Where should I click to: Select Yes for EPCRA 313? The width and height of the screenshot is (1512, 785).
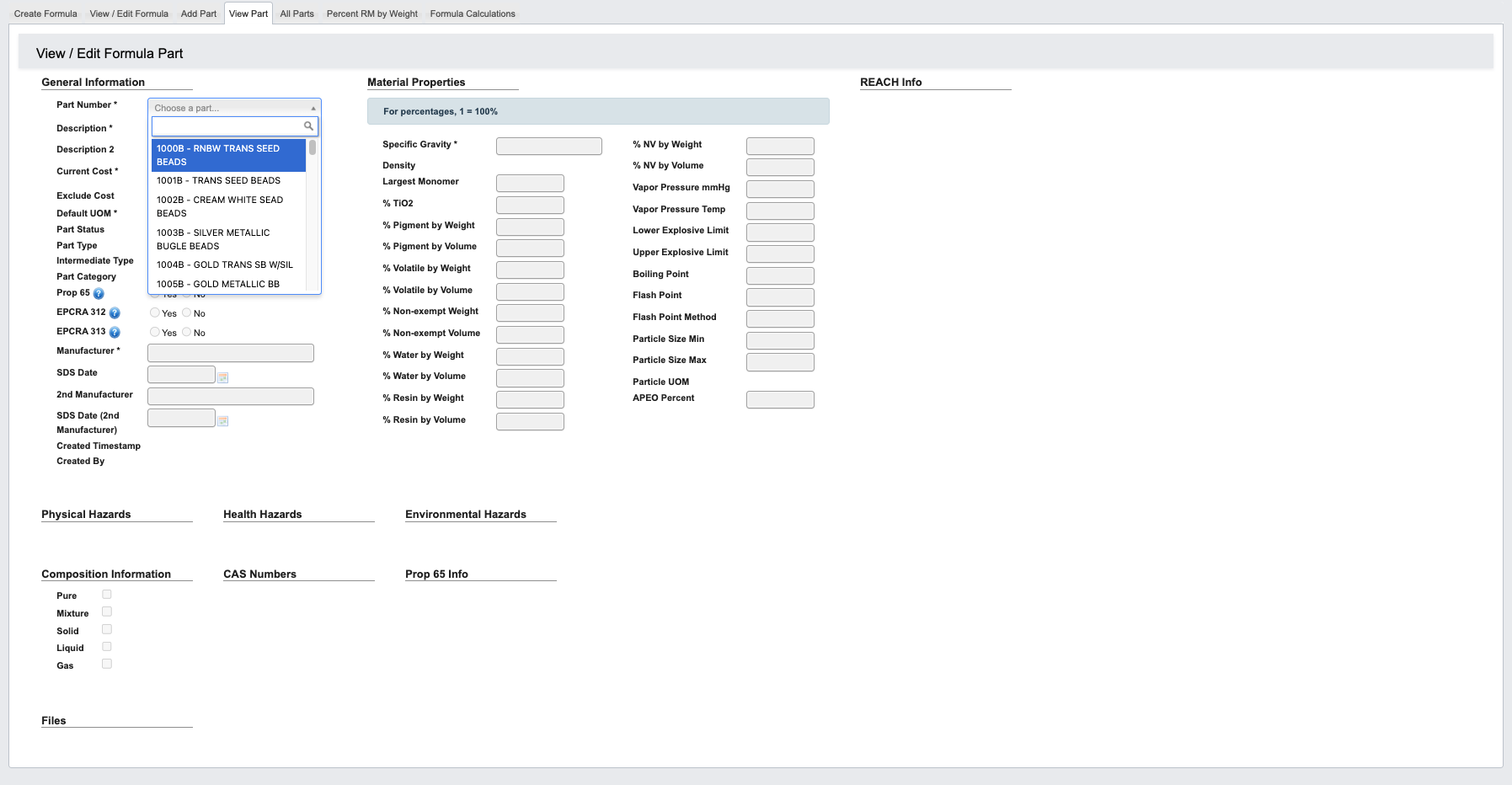155,332
